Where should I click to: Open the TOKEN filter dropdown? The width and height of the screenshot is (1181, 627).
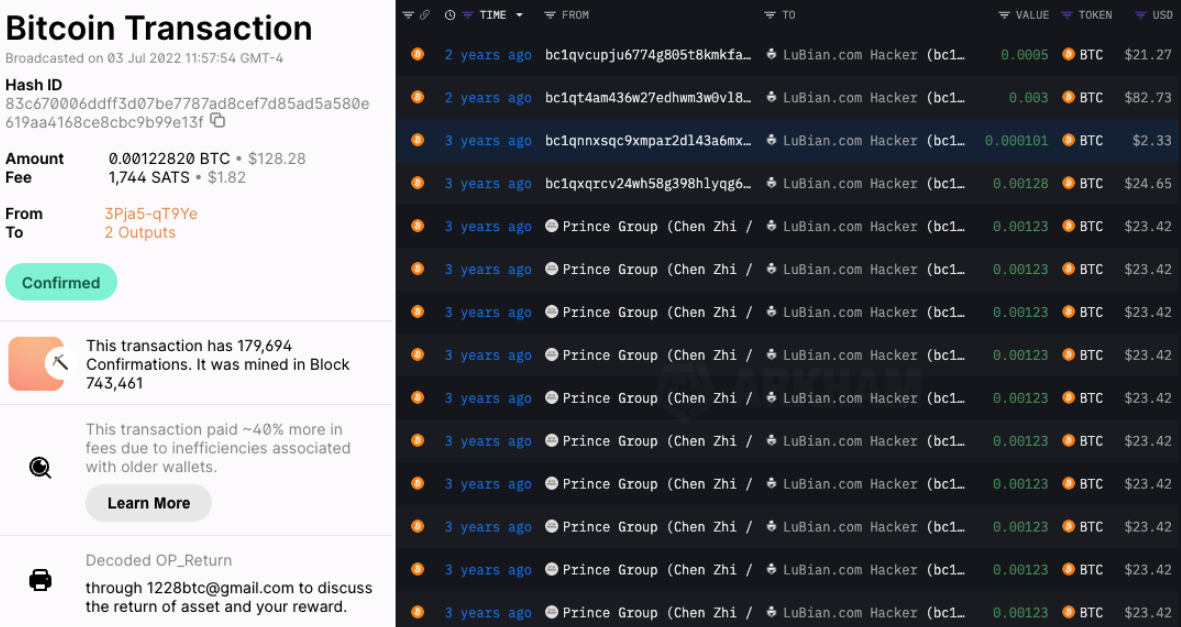(x=1065, y=15)
